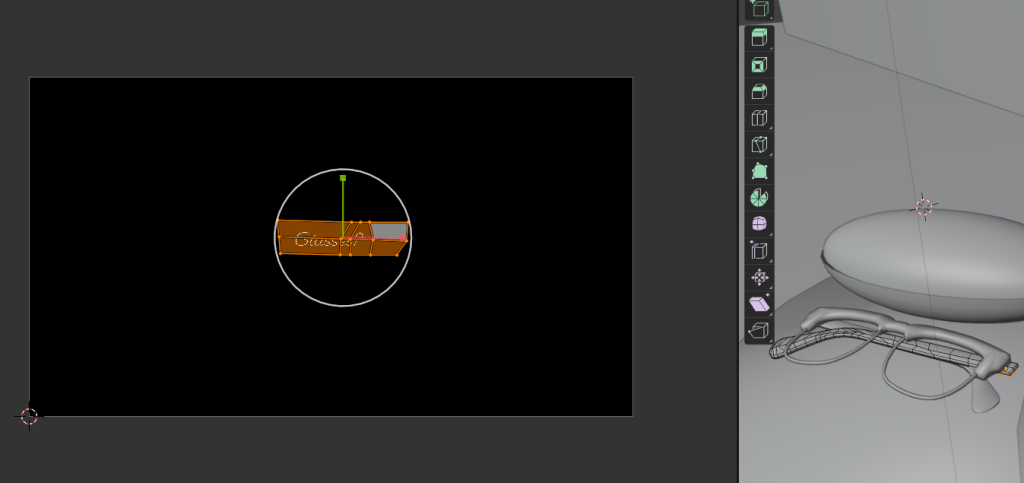Pick the Shear tool
1024x483 pixels.
[759, 303]
